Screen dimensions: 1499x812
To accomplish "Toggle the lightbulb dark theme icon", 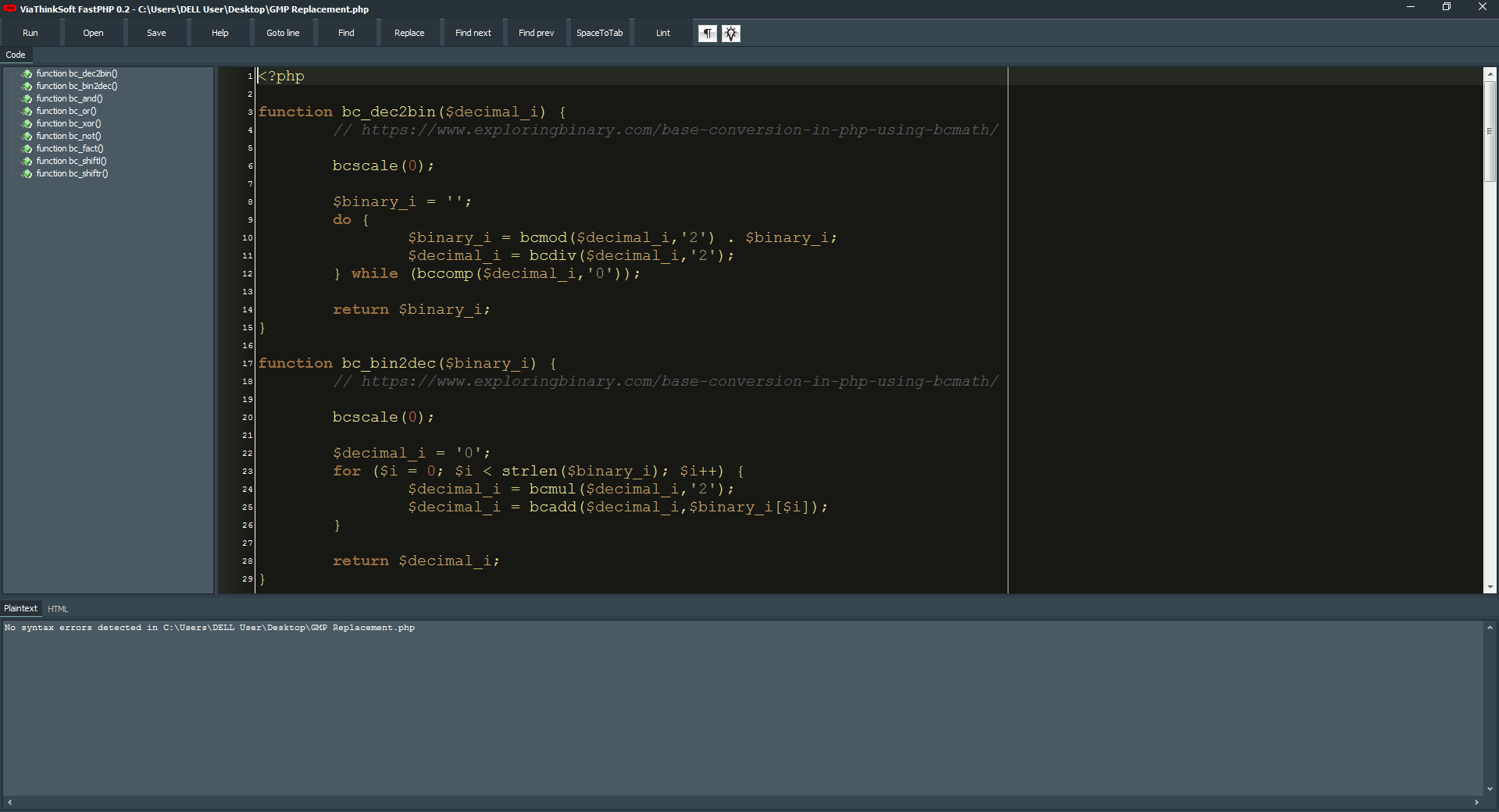I will (731, 34).
